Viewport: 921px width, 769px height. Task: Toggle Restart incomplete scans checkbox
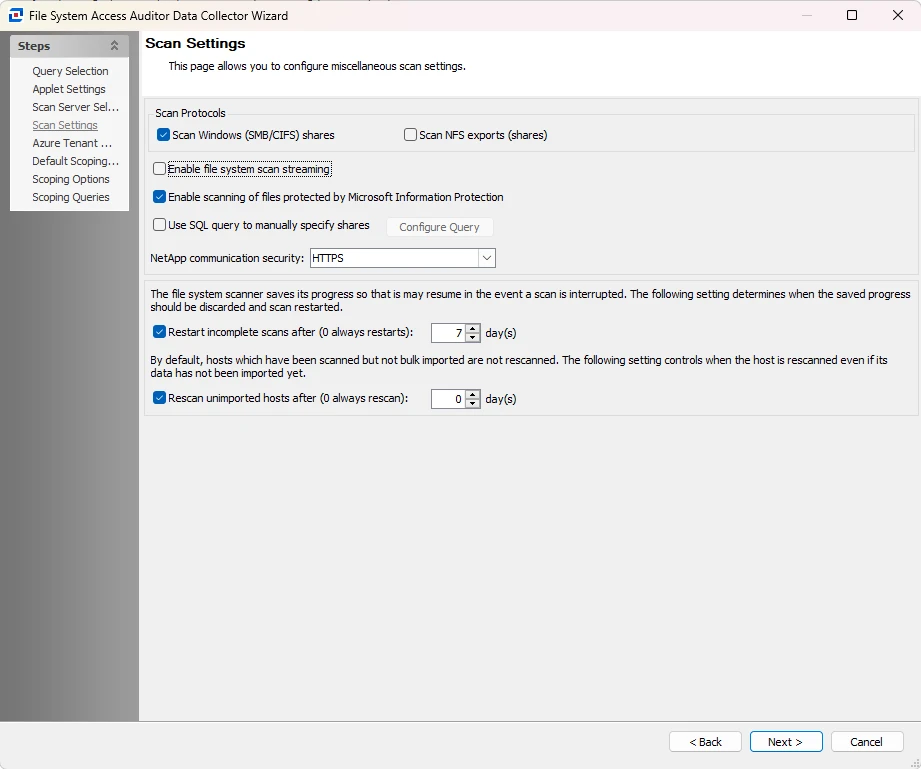159,332
